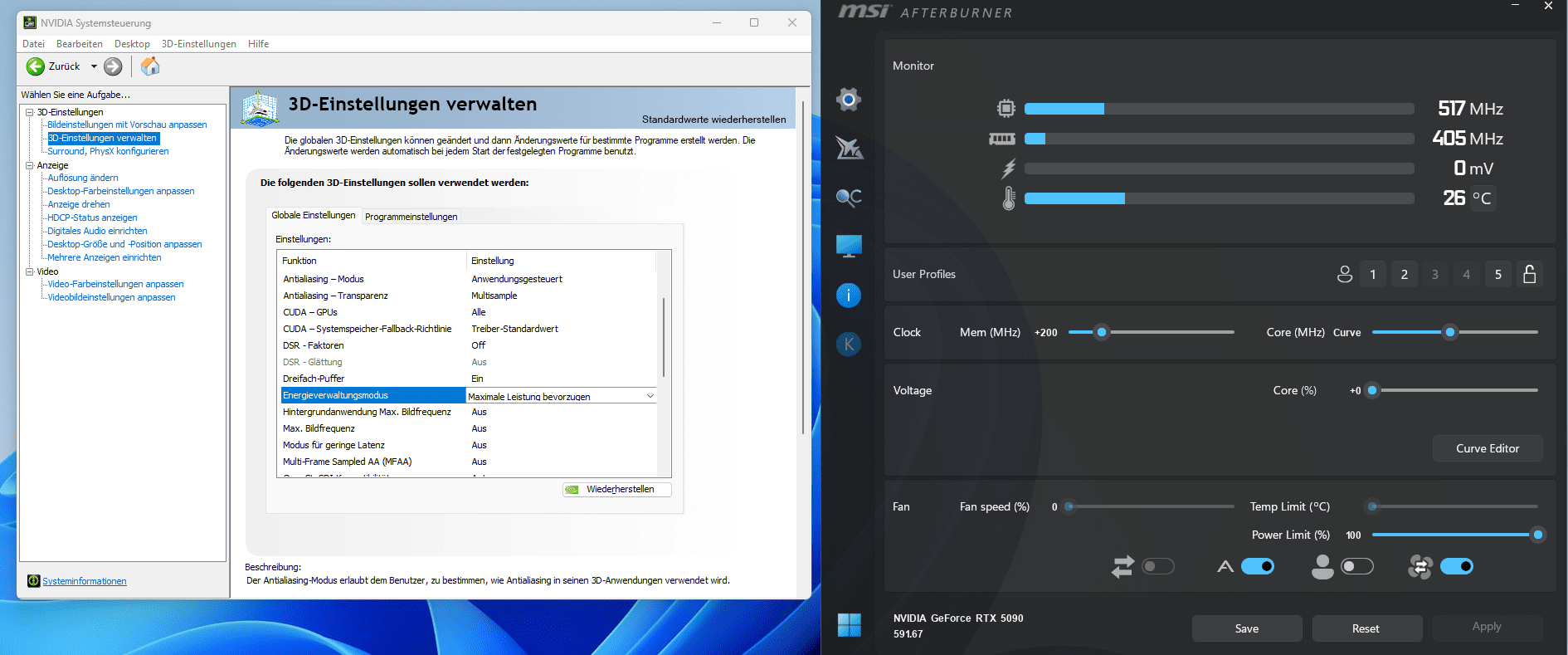Screen dimensions: 1568x655
Task: Click the voltage lightning bolt icon
Action: coord(1008,169)
